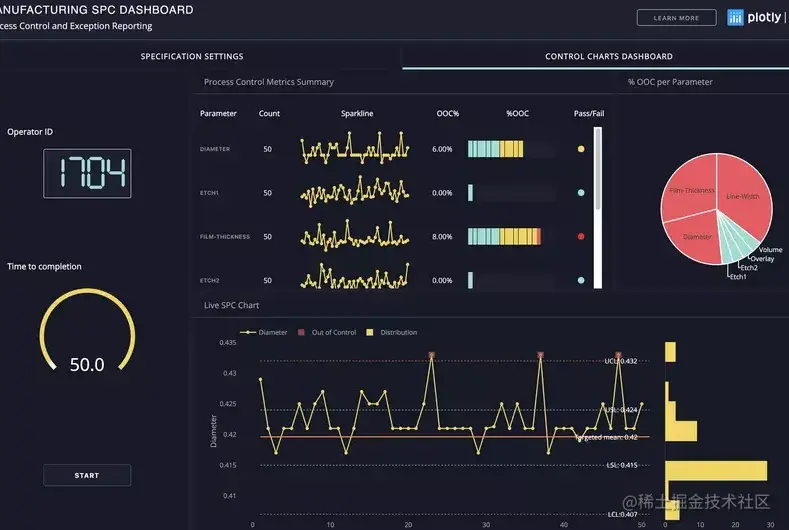Screen dimensions: 789x530
Task: Click the Diameter yellow pass/fail indicator dot
Action: [x=581, y=149]
